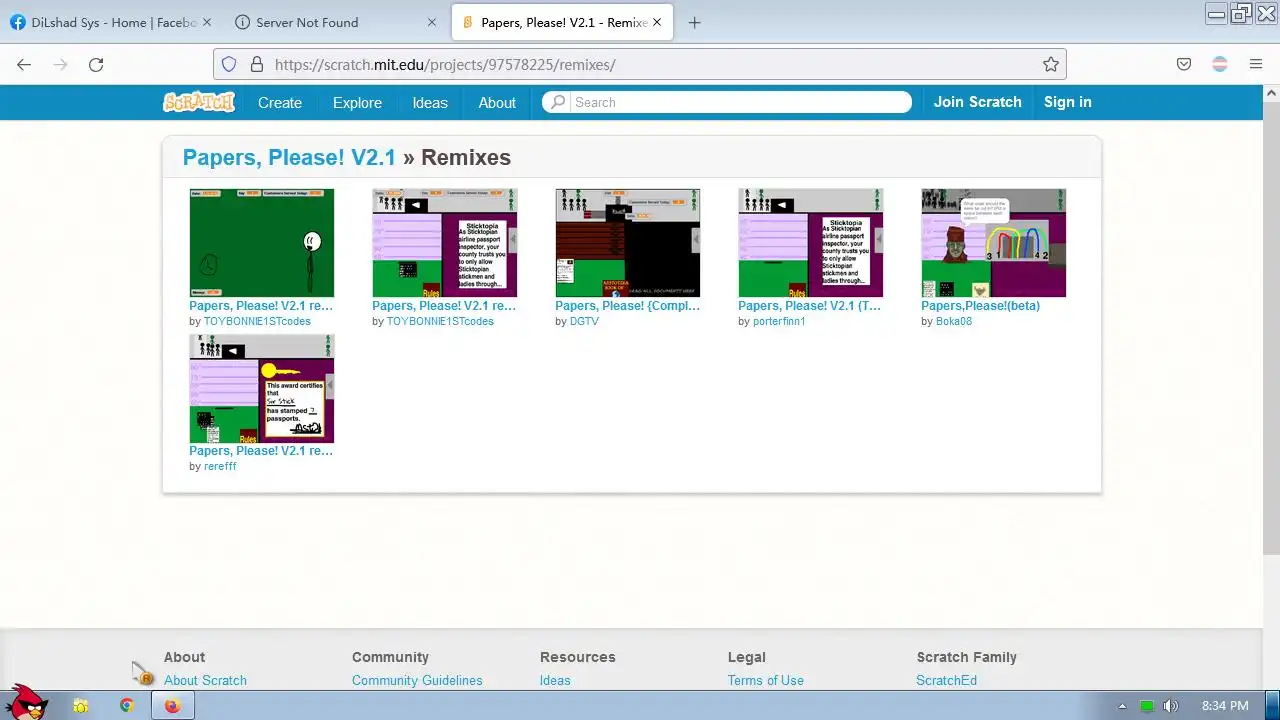Open first remix thumbnail by TOYBONNIE1STcodes
Viewport: 1280px width, 720px height.
point(262,243)
